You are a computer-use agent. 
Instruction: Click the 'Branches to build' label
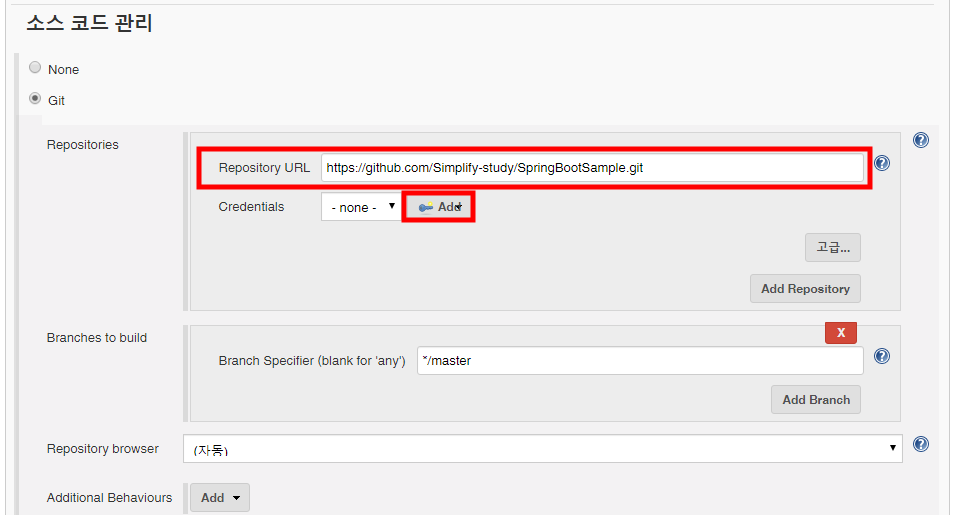[97, 338]
